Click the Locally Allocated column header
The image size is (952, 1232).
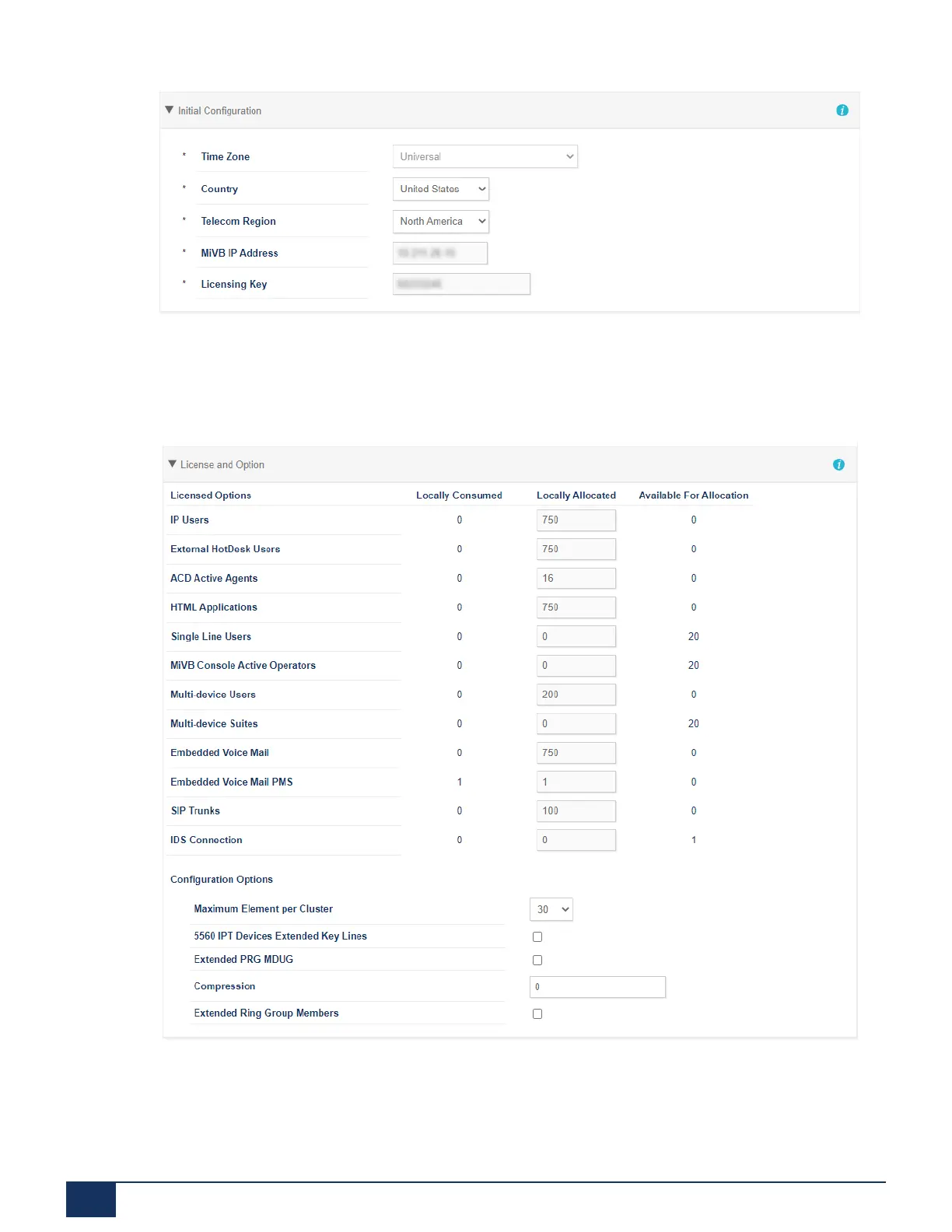576,495
